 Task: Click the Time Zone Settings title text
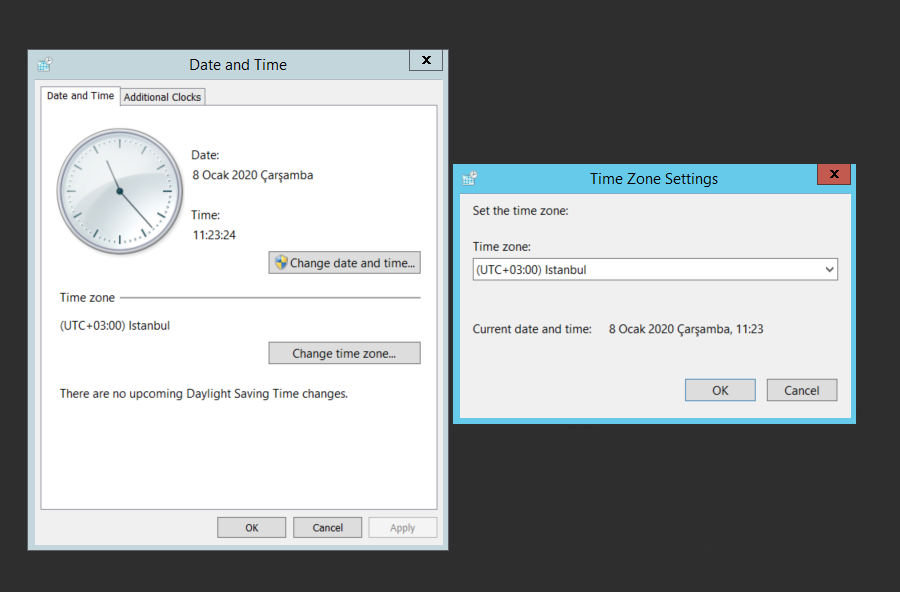coord(654,179)
